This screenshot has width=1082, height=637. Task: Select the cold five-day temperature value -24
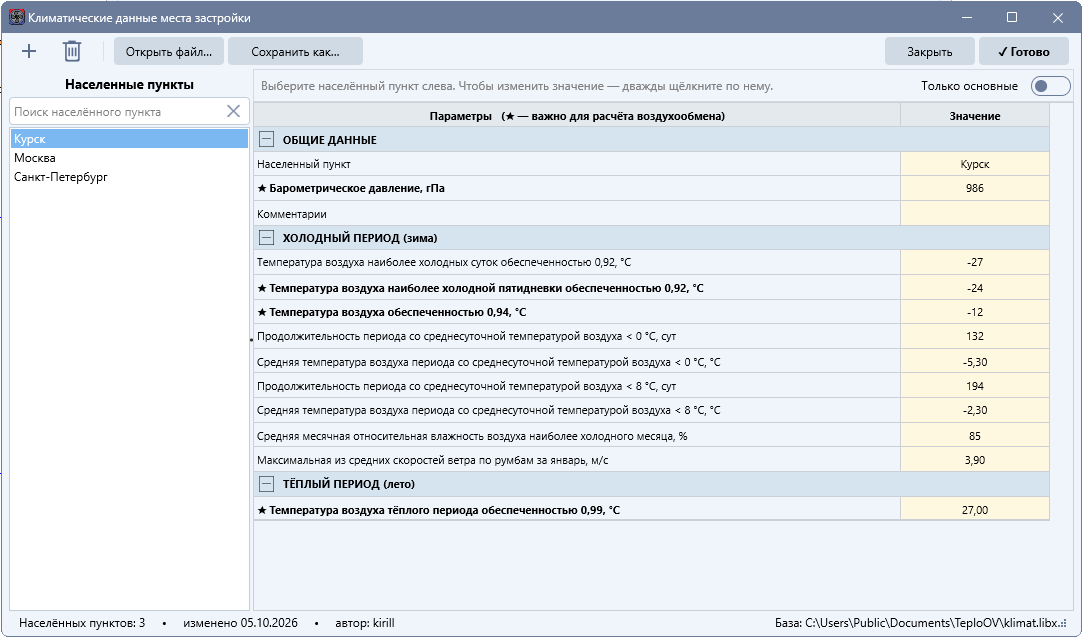pyautogui.click(x=974, y=288)
